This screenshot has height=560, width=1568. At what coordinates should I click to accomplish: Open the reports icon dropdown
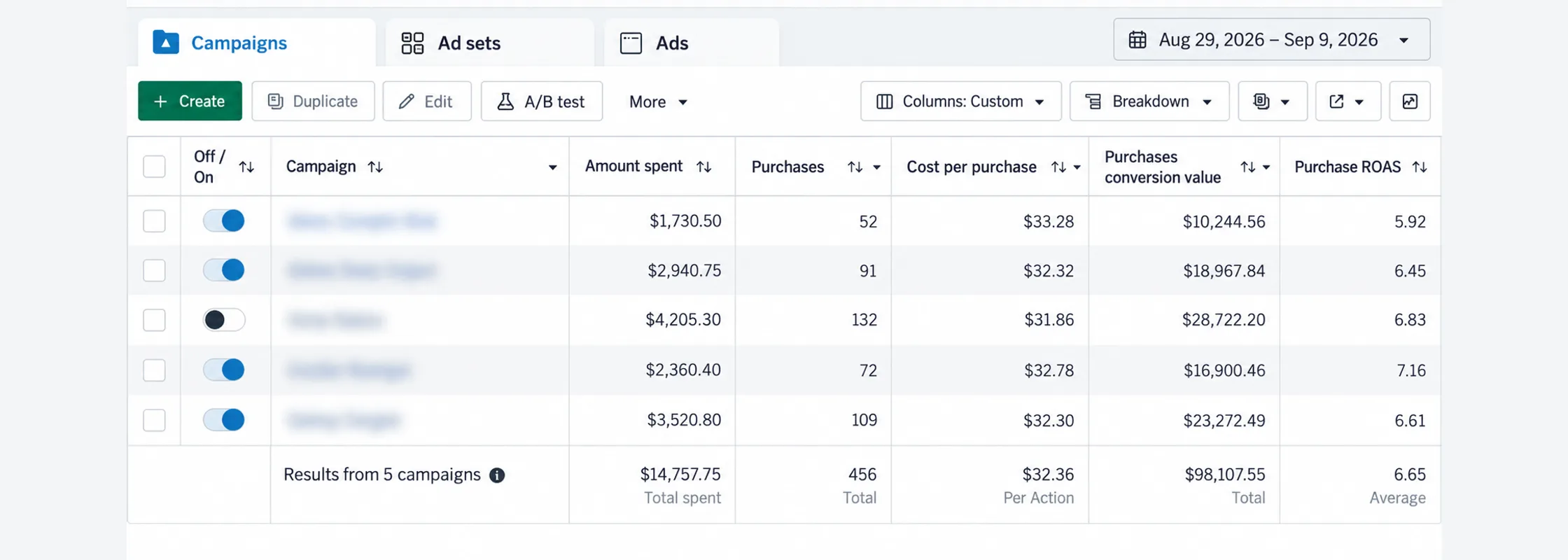click(x=1273, y=101)
